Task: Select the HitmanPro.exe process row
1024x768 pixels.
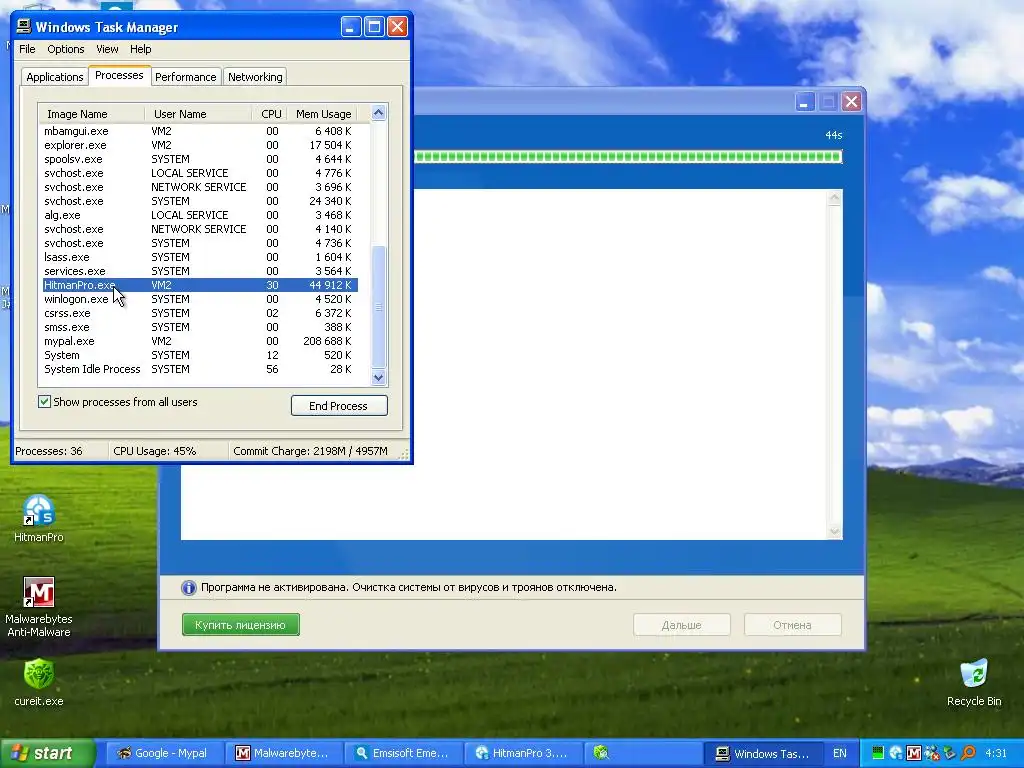Action: pyautogui.click(x=199, y=285)
